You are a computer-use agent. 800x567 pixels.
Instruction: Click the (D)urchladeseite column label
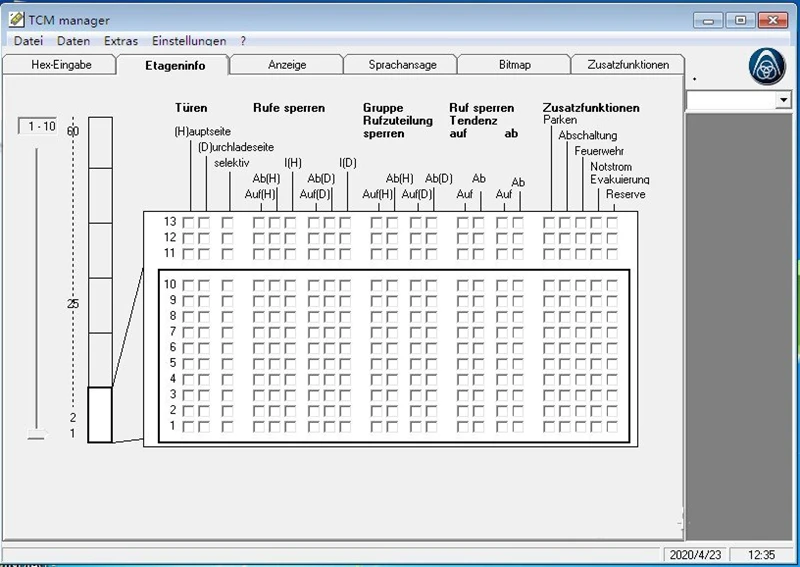[x=236, y=147]
